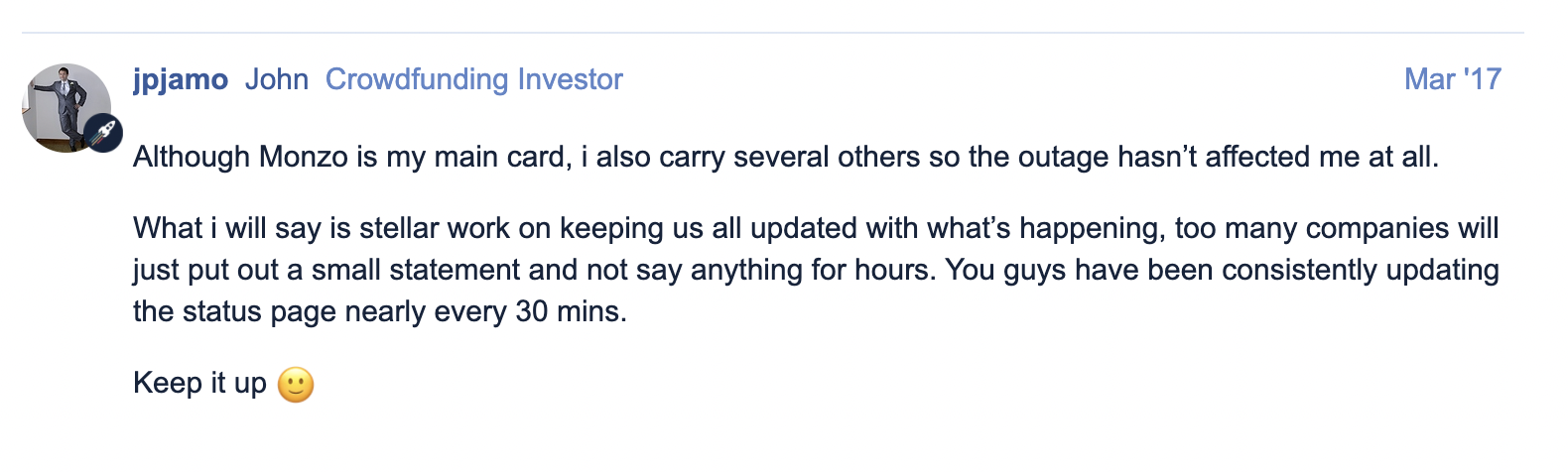Click the phrase stellar work
The width and height of the screenshot is (1568, 472).
435,228
